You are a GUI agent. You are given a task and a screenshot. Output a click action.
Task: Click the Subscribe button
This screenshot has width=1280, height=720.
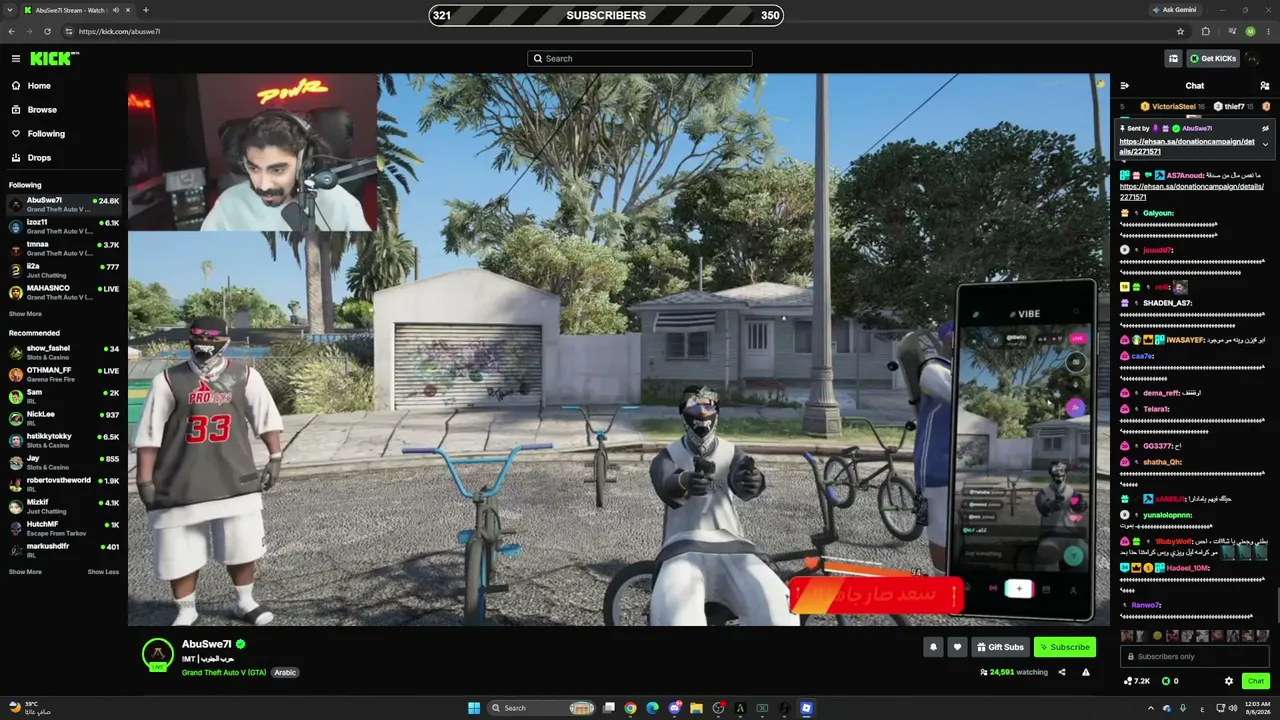[1064, 647]
